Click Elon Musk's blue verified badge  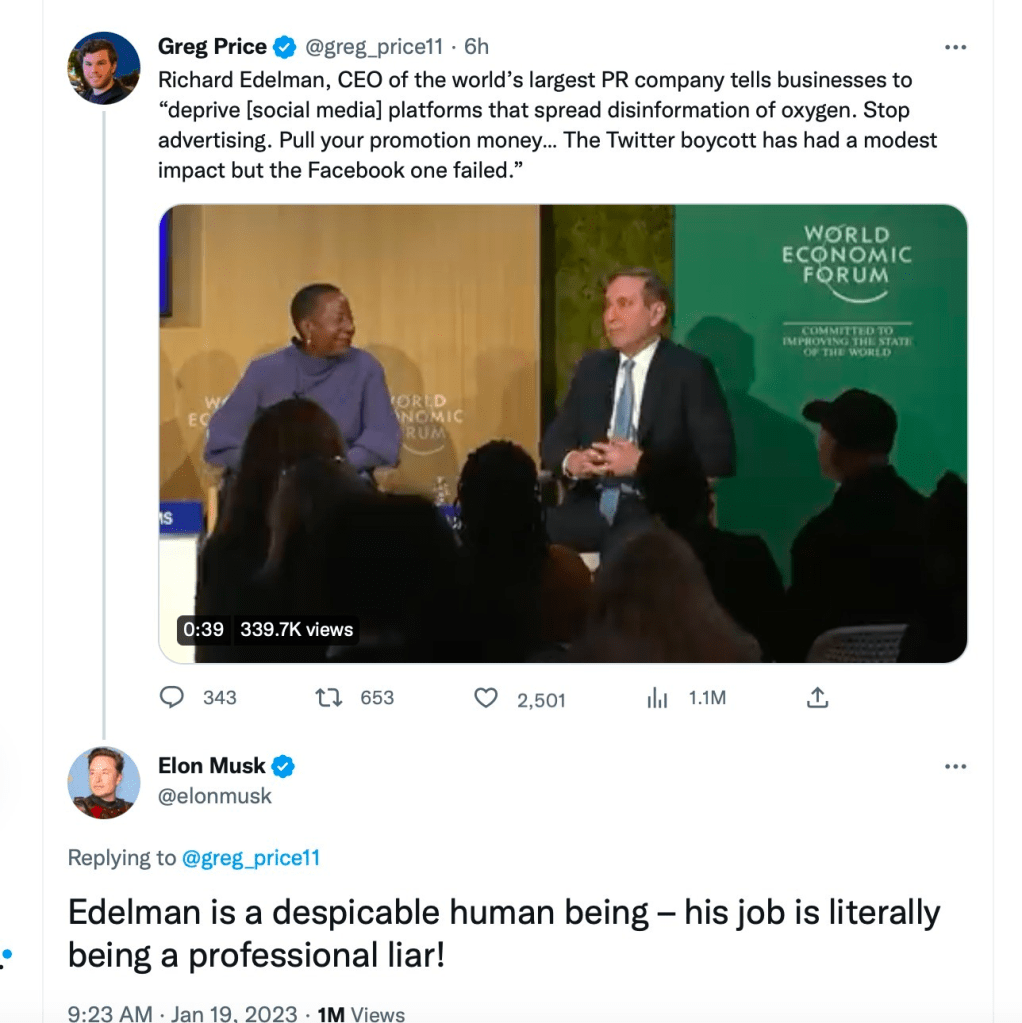click(284, 766)
